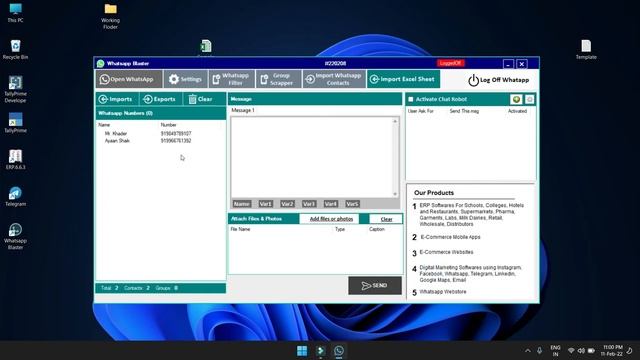Image resolution: width=640 pixels, height=360 pixels.
Task: Open the Recycle Bin desktop icon
Action: [16, 49]
